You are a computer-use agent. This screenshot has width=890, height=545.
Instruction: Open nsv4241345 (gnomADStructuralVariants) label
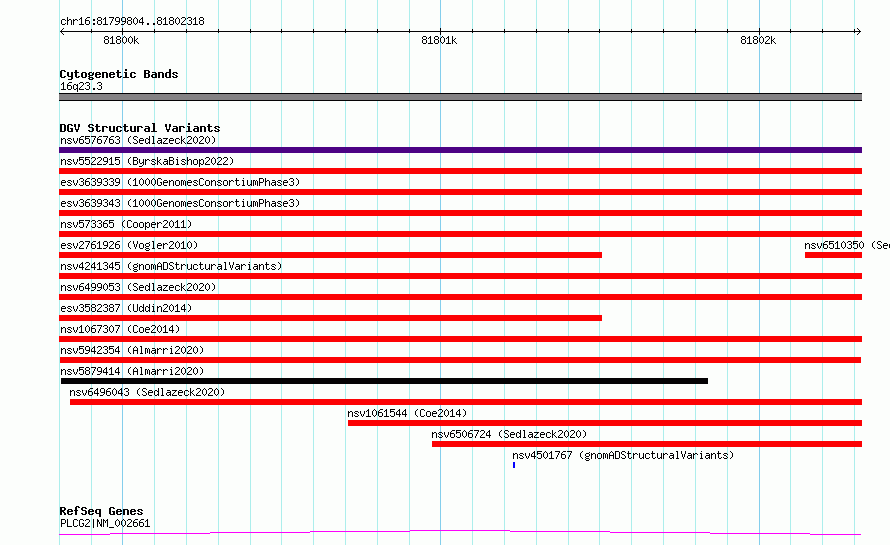[171, 266]
